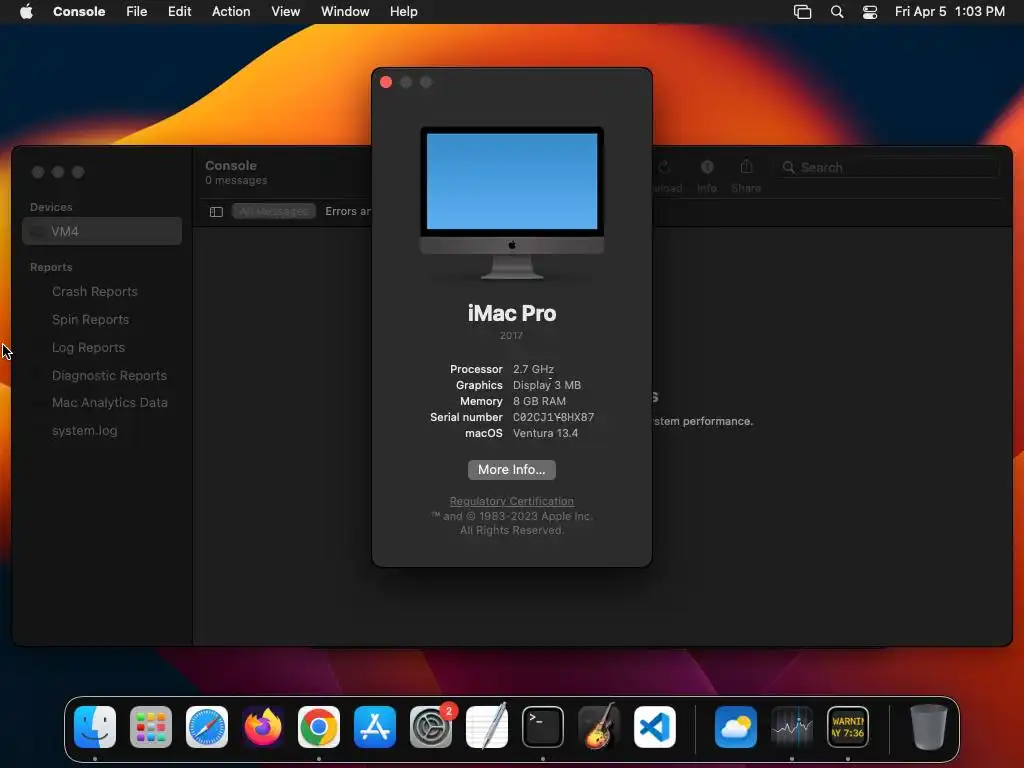1024x768 pixels.
Task: Open Finder from the Dock
Action: tap(95, 727)
